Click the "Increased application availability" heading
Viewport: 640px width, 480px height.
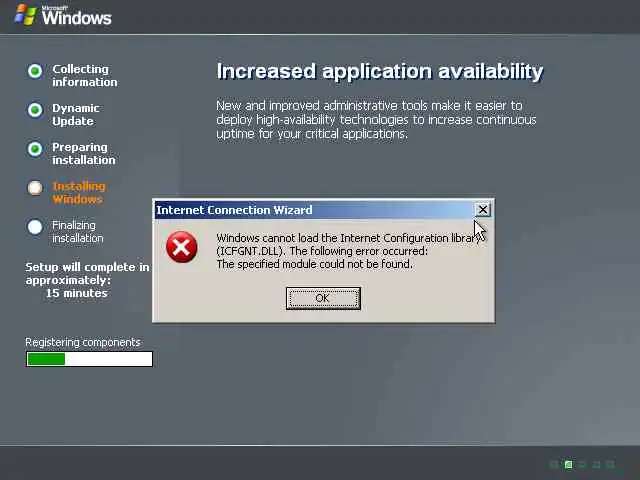(380, 71)
